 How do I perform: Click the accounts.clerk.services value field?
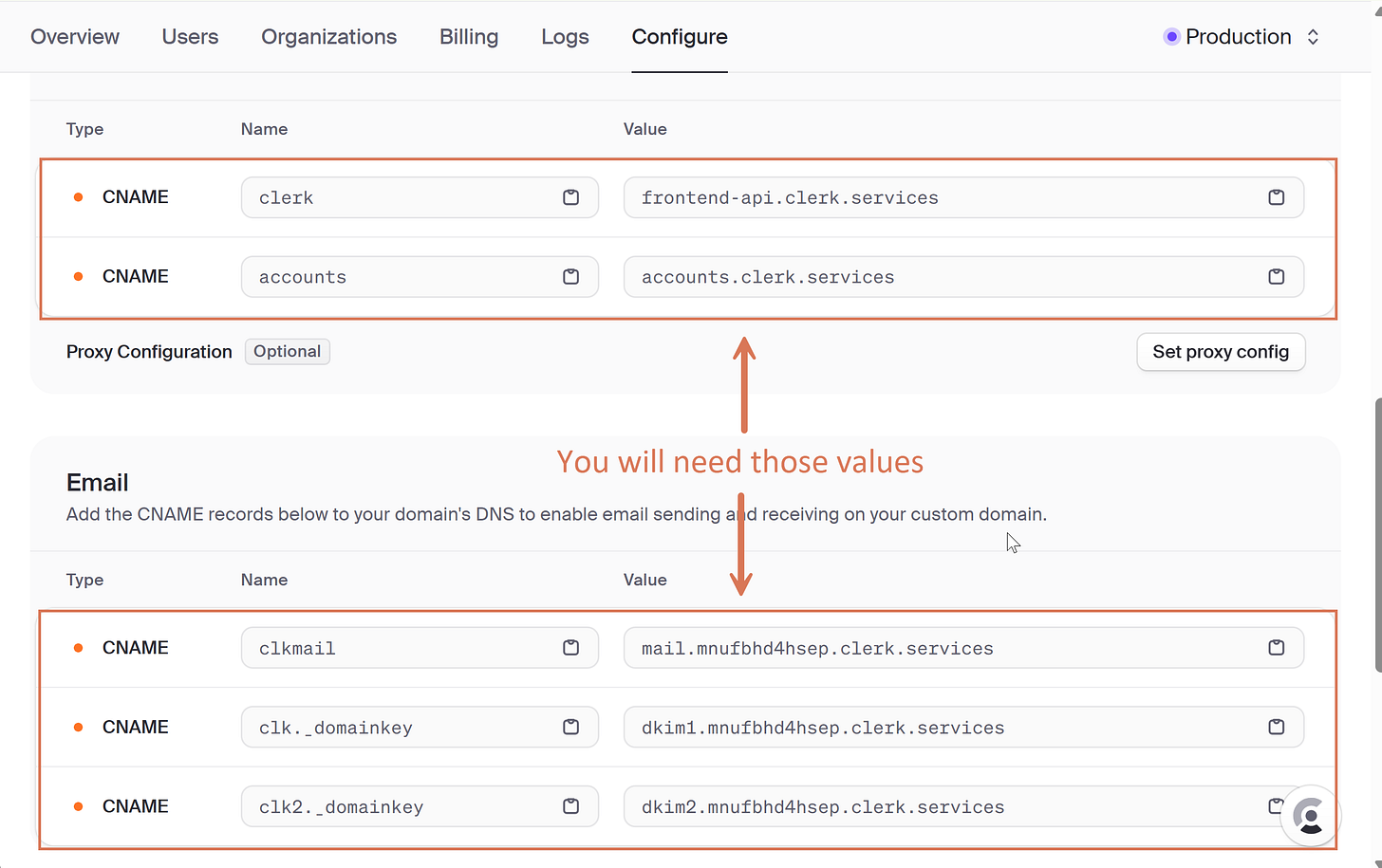(963, 277)
